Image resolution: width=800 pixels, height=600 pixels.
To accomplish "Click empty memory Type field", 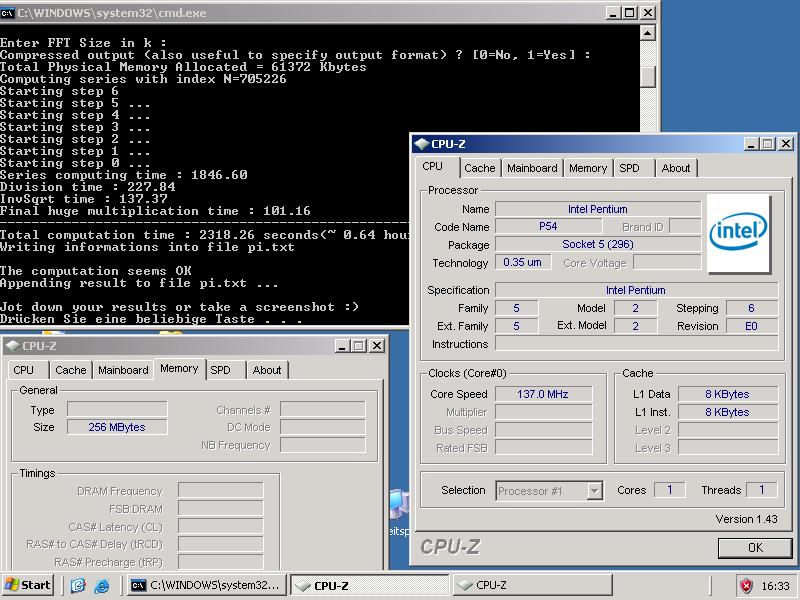I will point(117,409).
